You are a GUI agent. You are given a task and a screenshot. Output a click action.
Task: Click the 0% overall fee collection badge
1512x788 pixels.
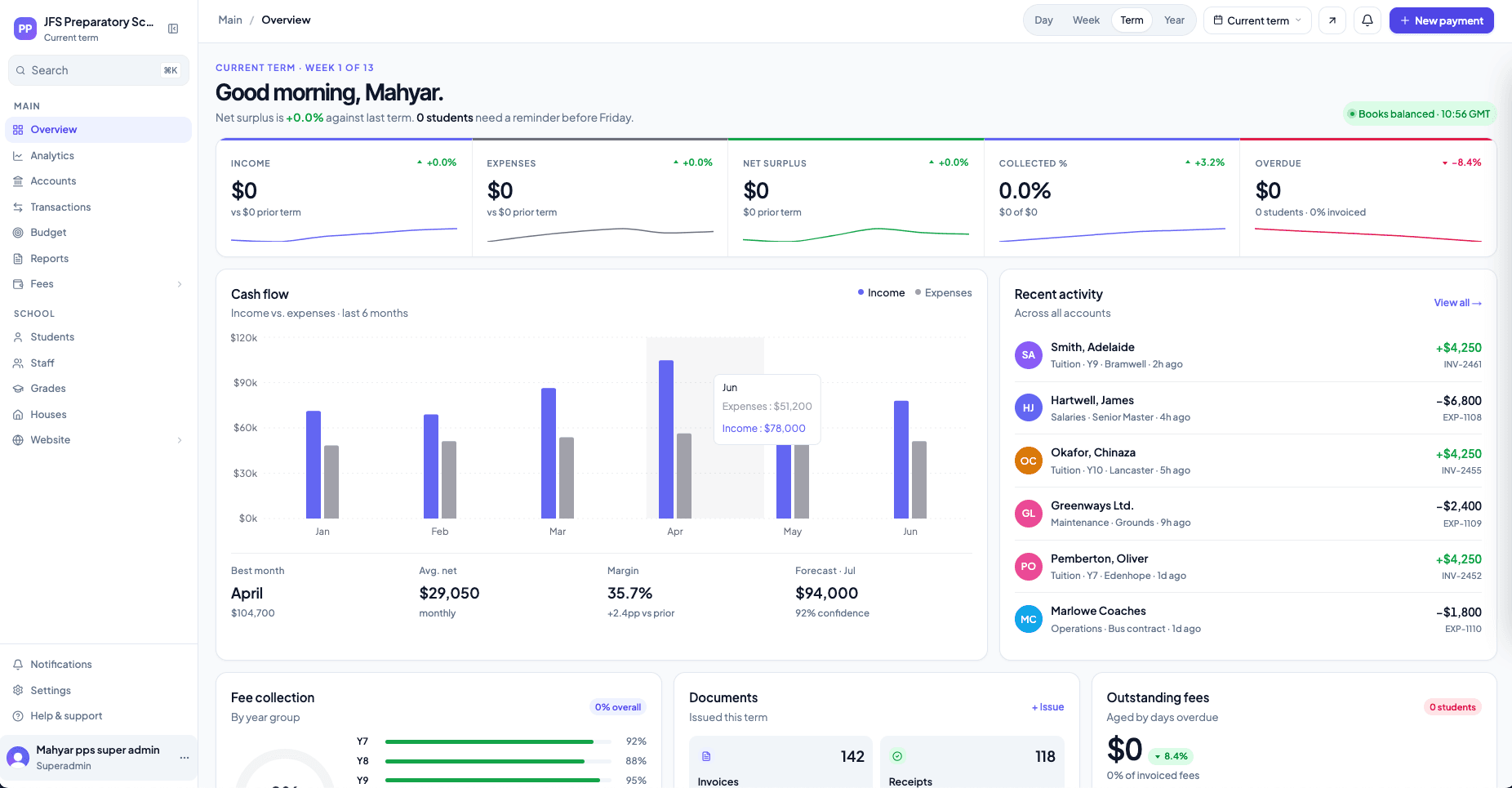pos(618,707)
